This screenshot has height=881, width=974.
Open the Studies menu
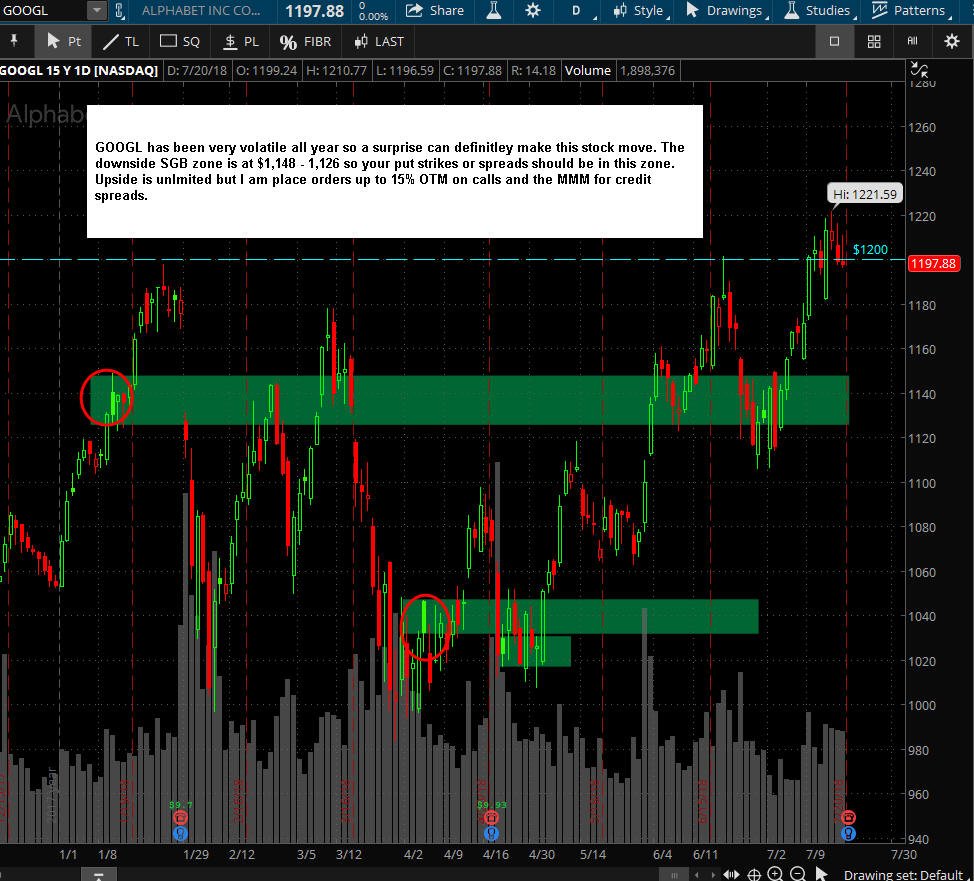(x=819, y=11)
